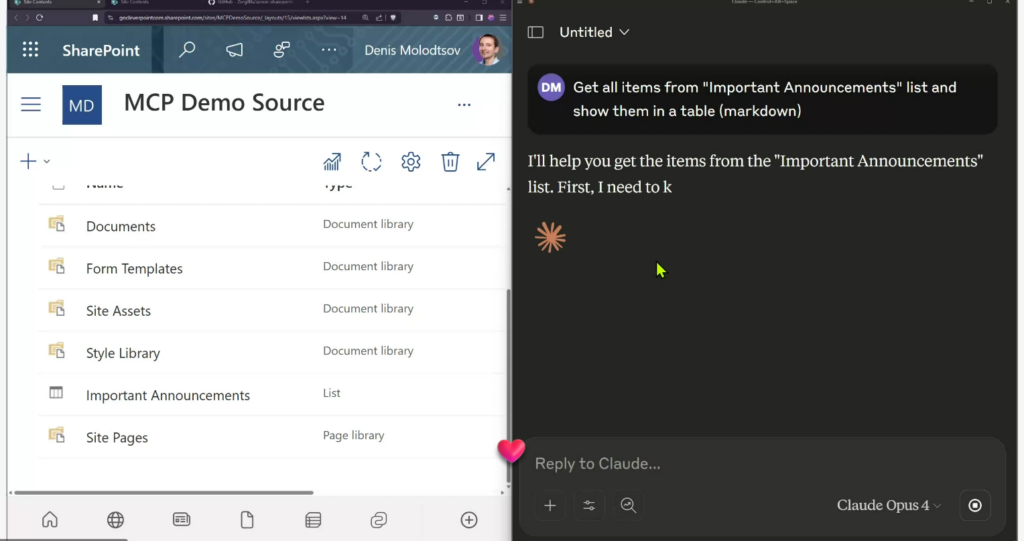Viewport: 1024px width, 541px height.
Task: Open the news icon in the bottom bar
Action: 182,520
